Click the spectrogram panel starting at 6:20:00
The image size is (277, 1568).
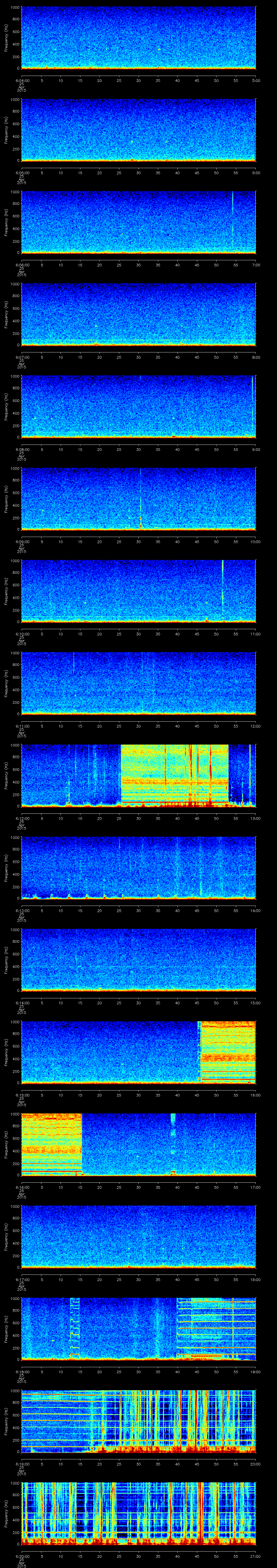coord(139,1514)
